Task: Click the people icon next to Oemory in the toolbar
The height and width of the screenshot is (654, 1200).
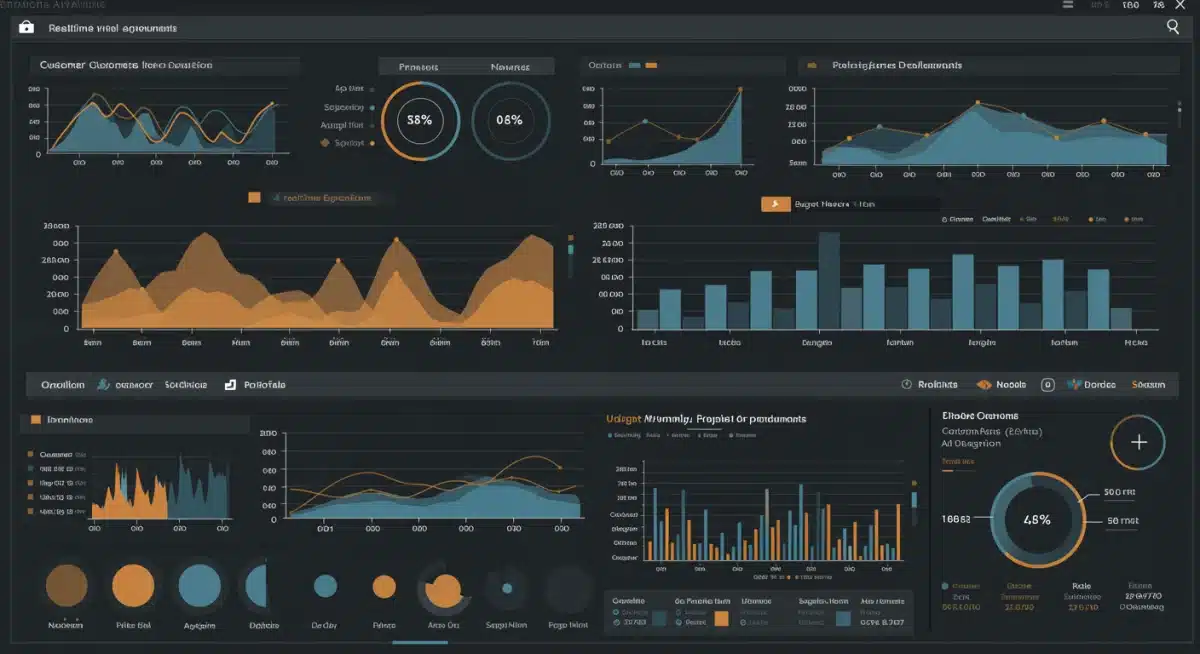Action: 103,384
